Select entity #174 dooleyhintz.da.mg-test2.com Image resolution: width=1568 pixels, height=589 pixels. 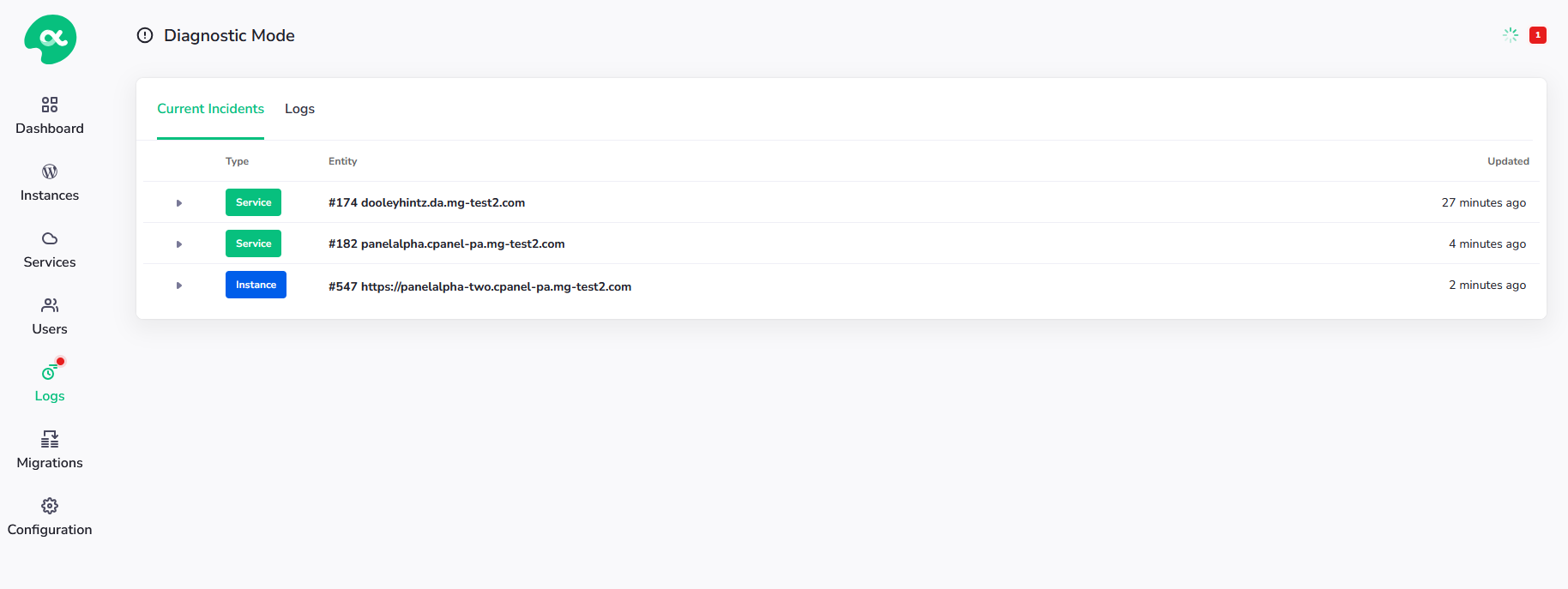pos(426,203)
